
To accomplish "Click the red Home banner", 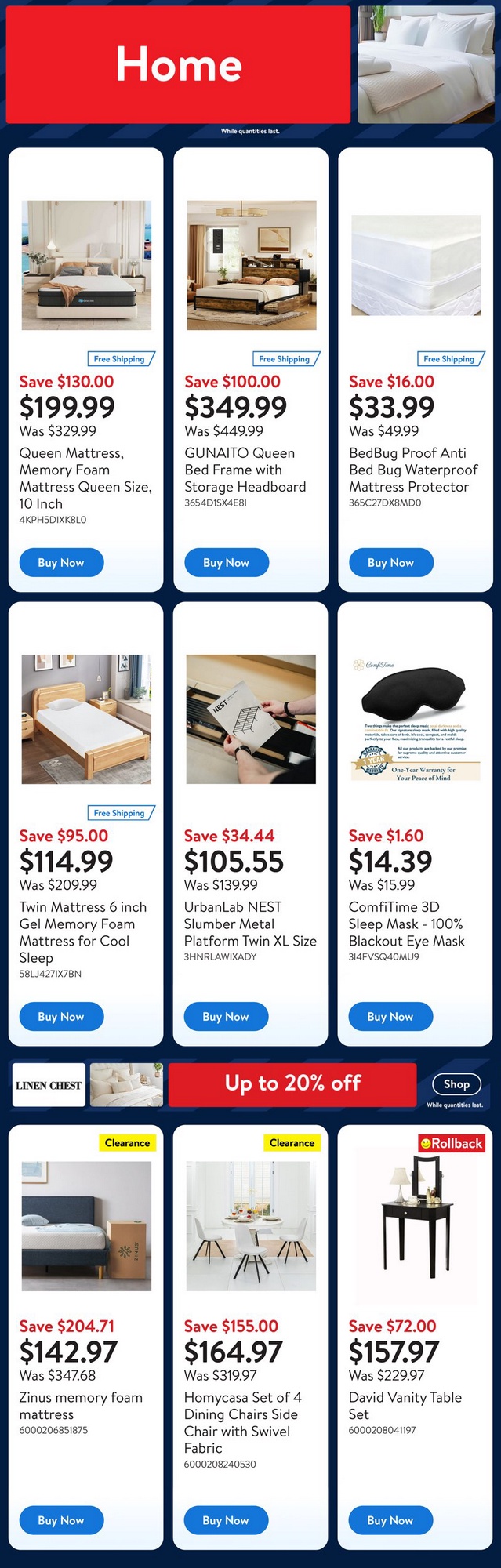I will click(178, 64).
